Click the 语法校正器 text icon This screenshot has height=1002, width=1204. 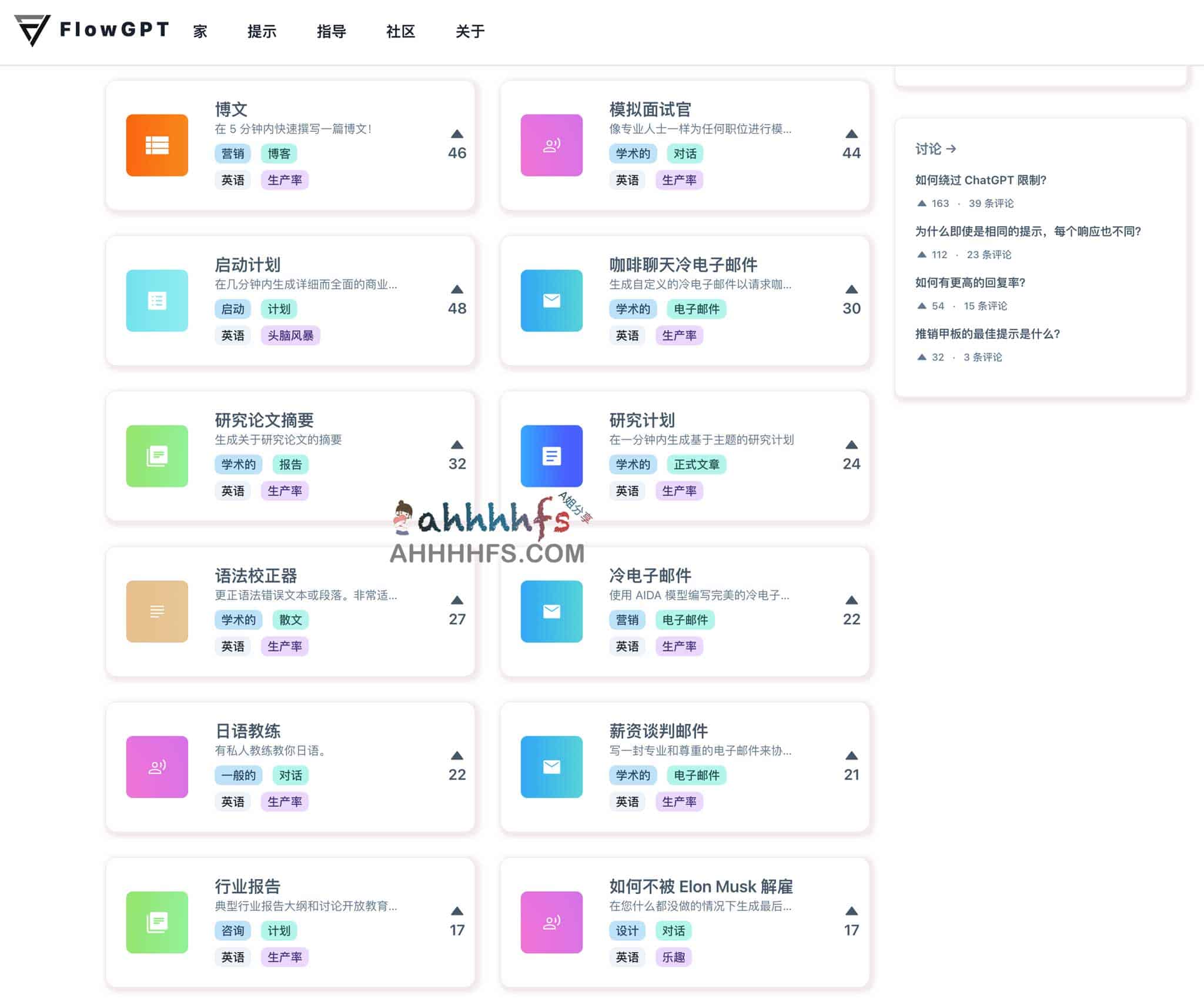[156, 612]
